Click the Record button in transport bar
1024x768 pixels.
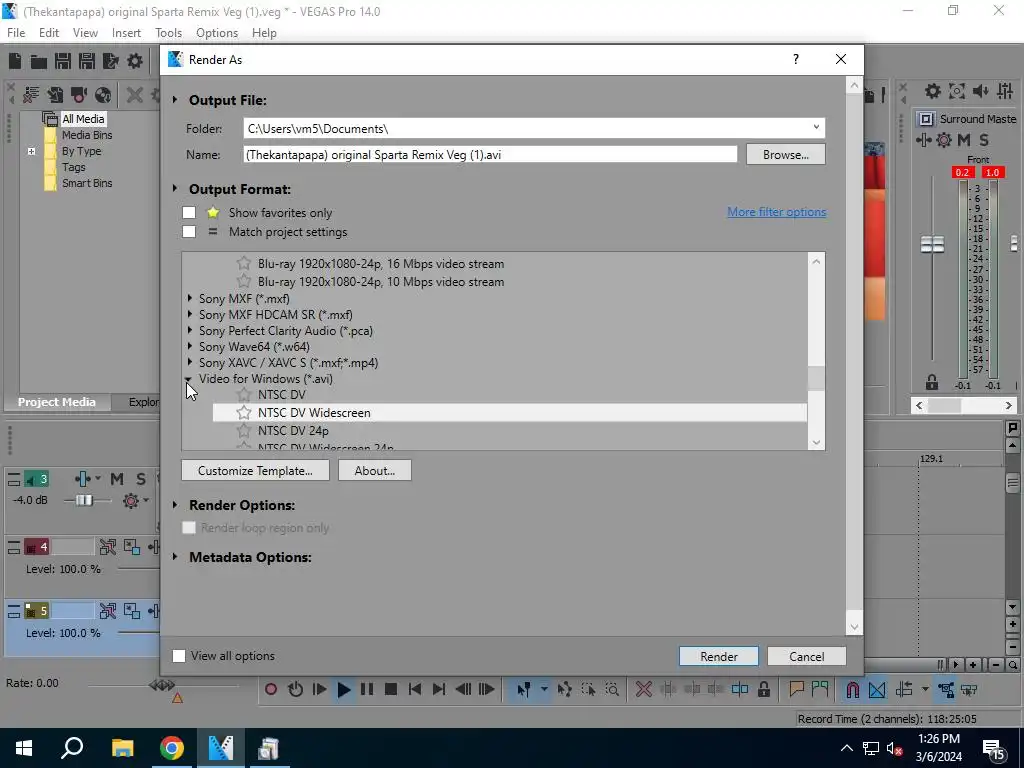coord(271,689)
